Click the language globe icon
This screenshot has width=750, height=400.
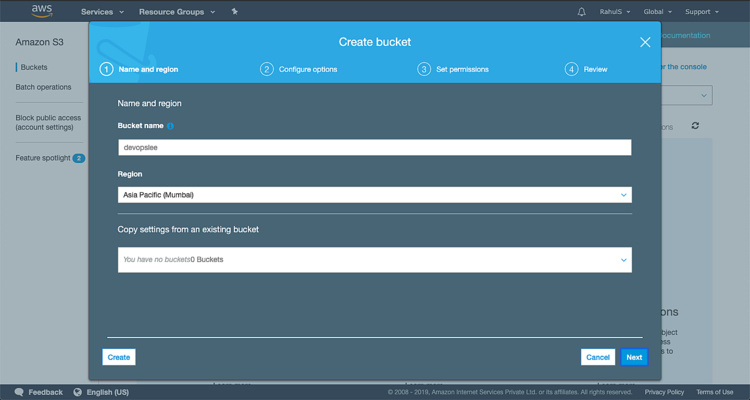pyautogui.click(x=77, y=392)
